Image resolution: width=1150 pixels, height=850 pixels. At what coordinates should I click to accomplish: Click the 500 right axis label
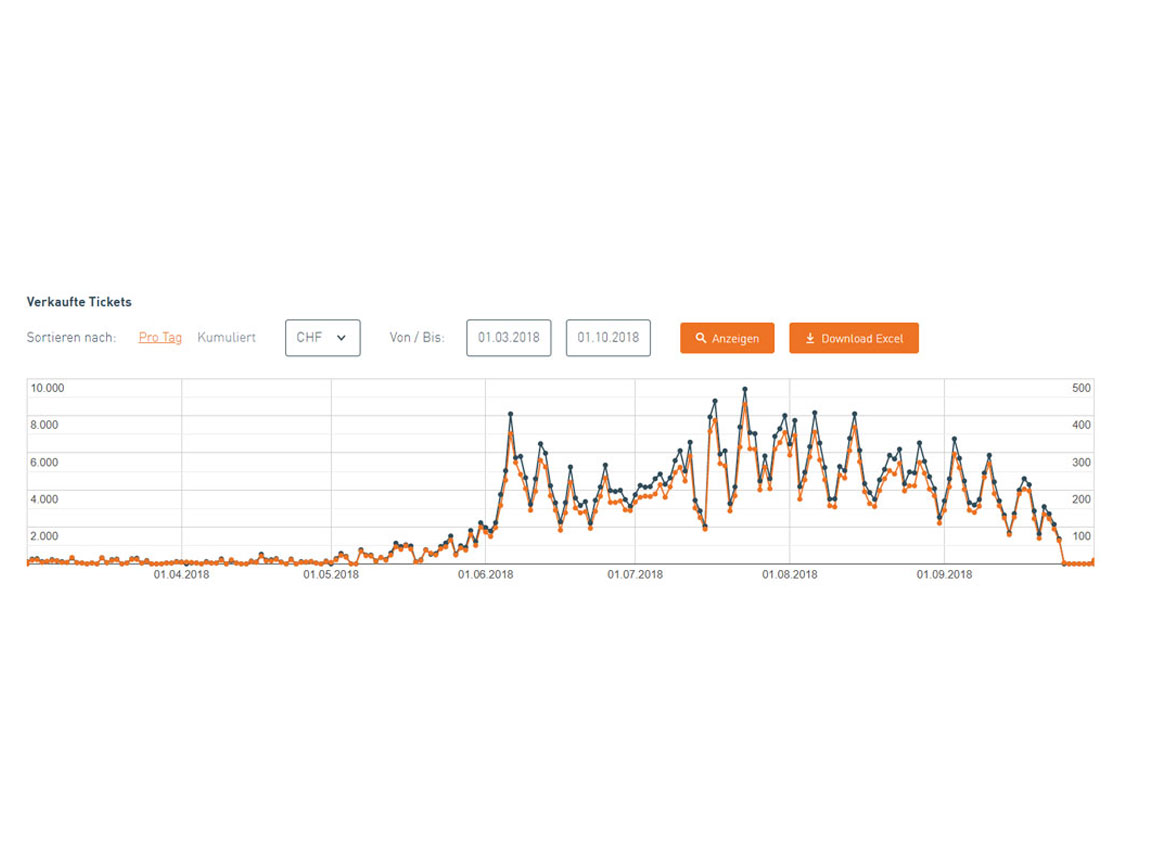point(1081,388)
